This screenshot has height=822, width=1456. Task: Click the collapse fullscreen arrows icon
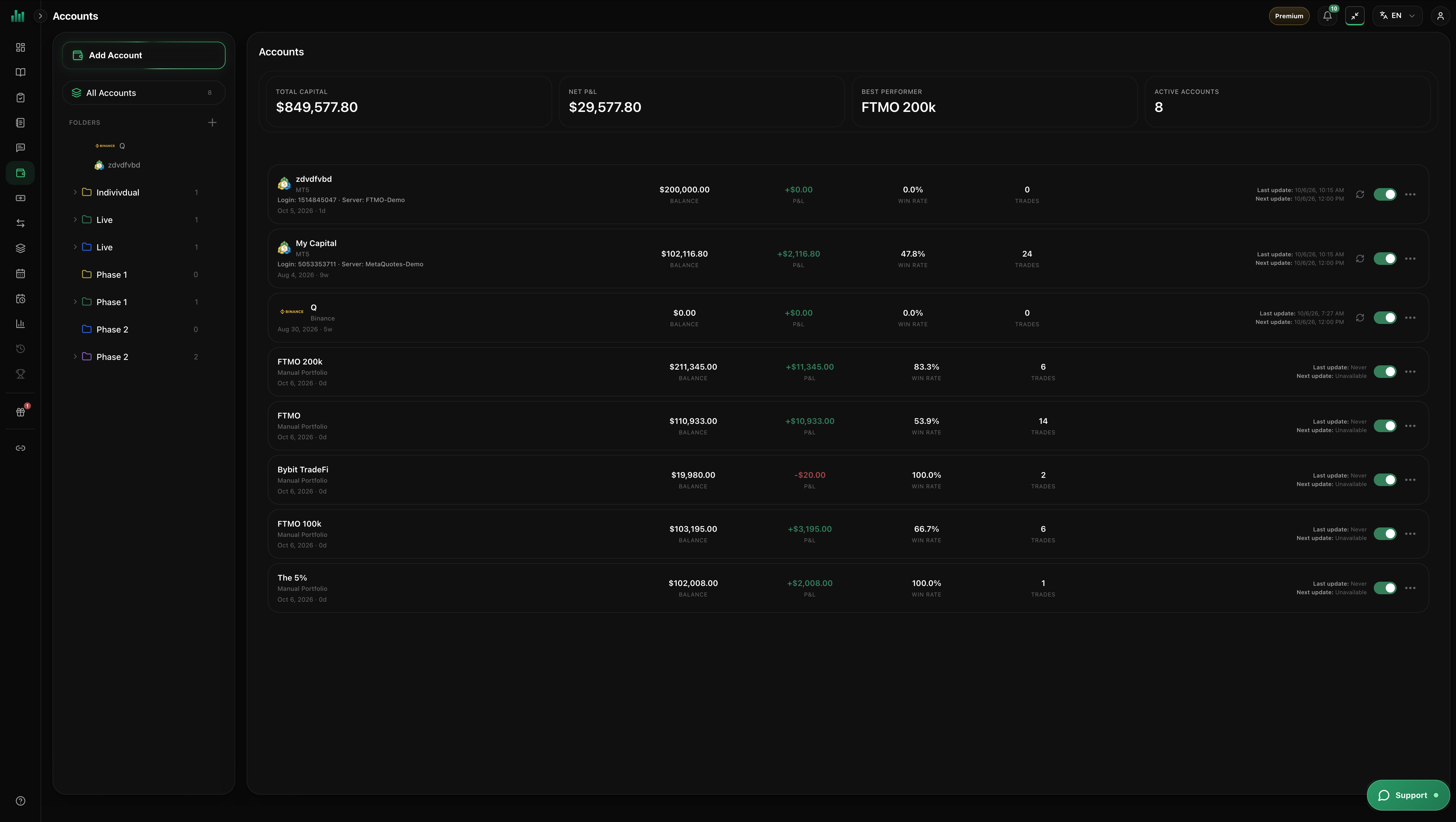[x=1355, y=16]
